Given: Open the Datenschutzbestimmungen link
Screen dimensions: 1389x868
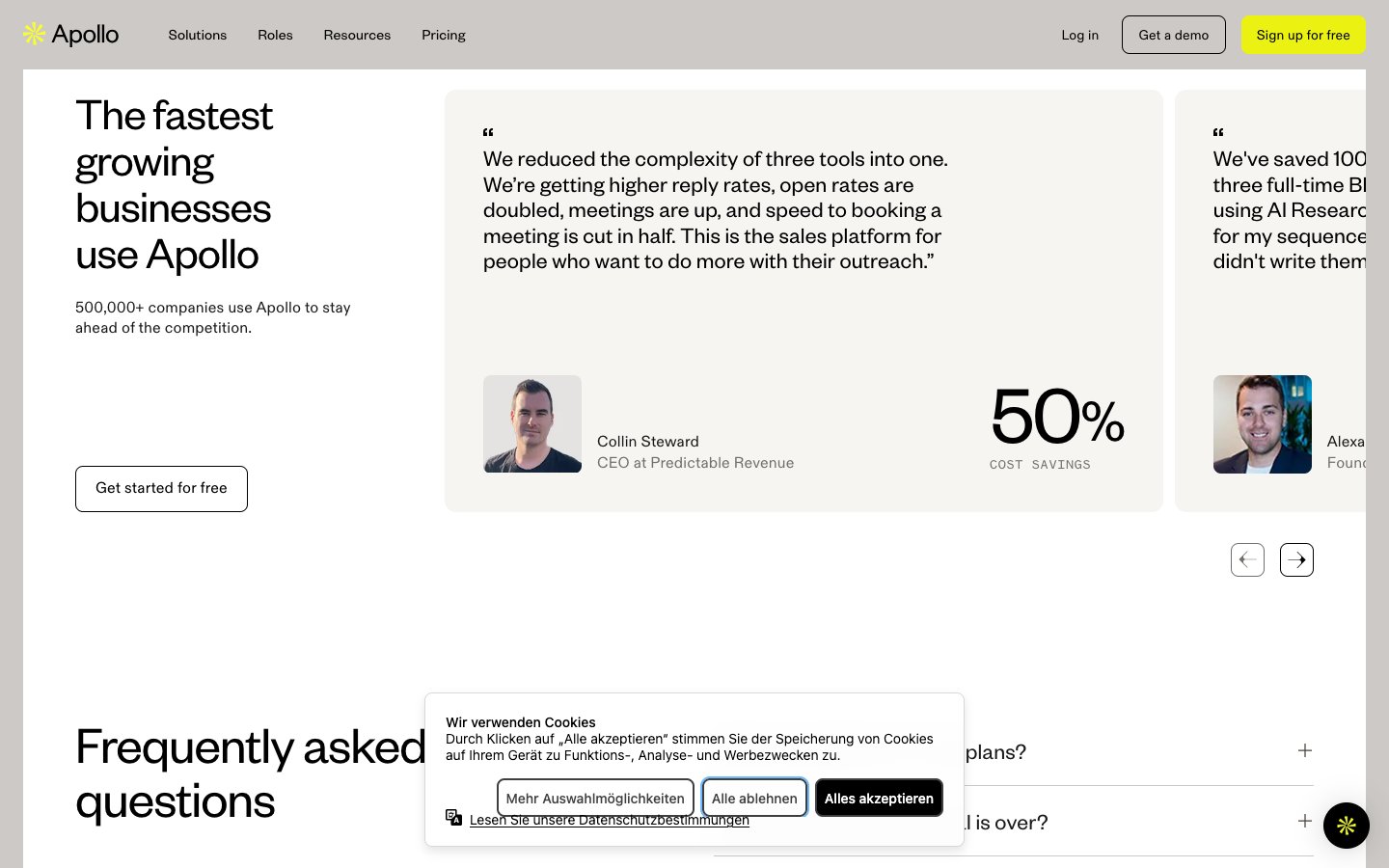Looking at the screenshot, I should tap(609, 819).
